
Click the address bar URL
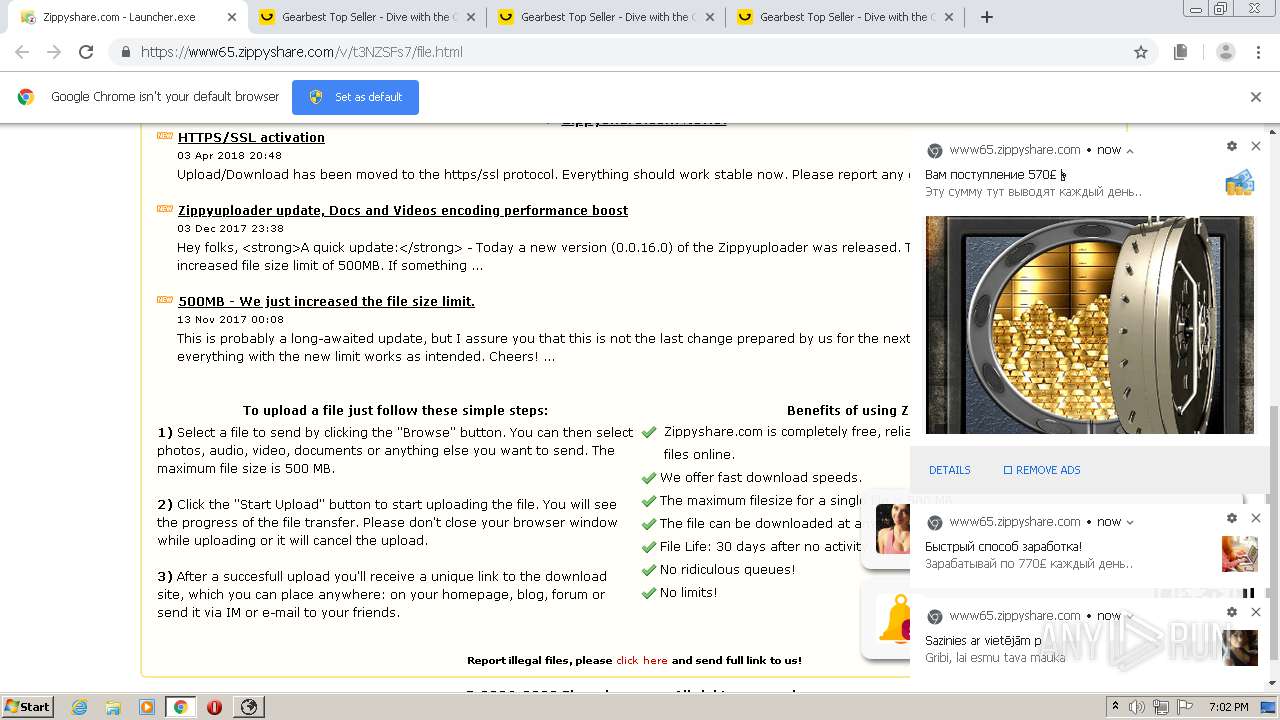point(301,52)
